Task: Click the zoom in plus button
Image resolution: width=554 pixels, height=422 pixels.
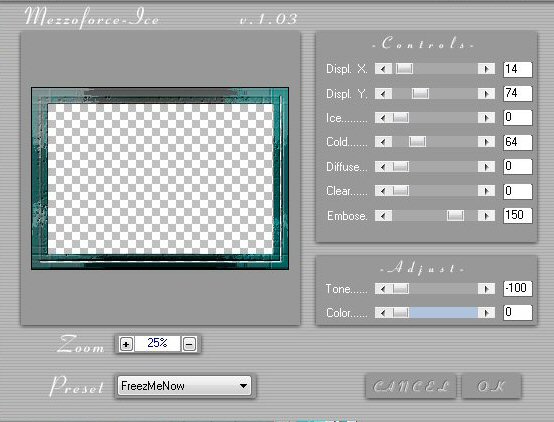Action: tap(126, 344)
